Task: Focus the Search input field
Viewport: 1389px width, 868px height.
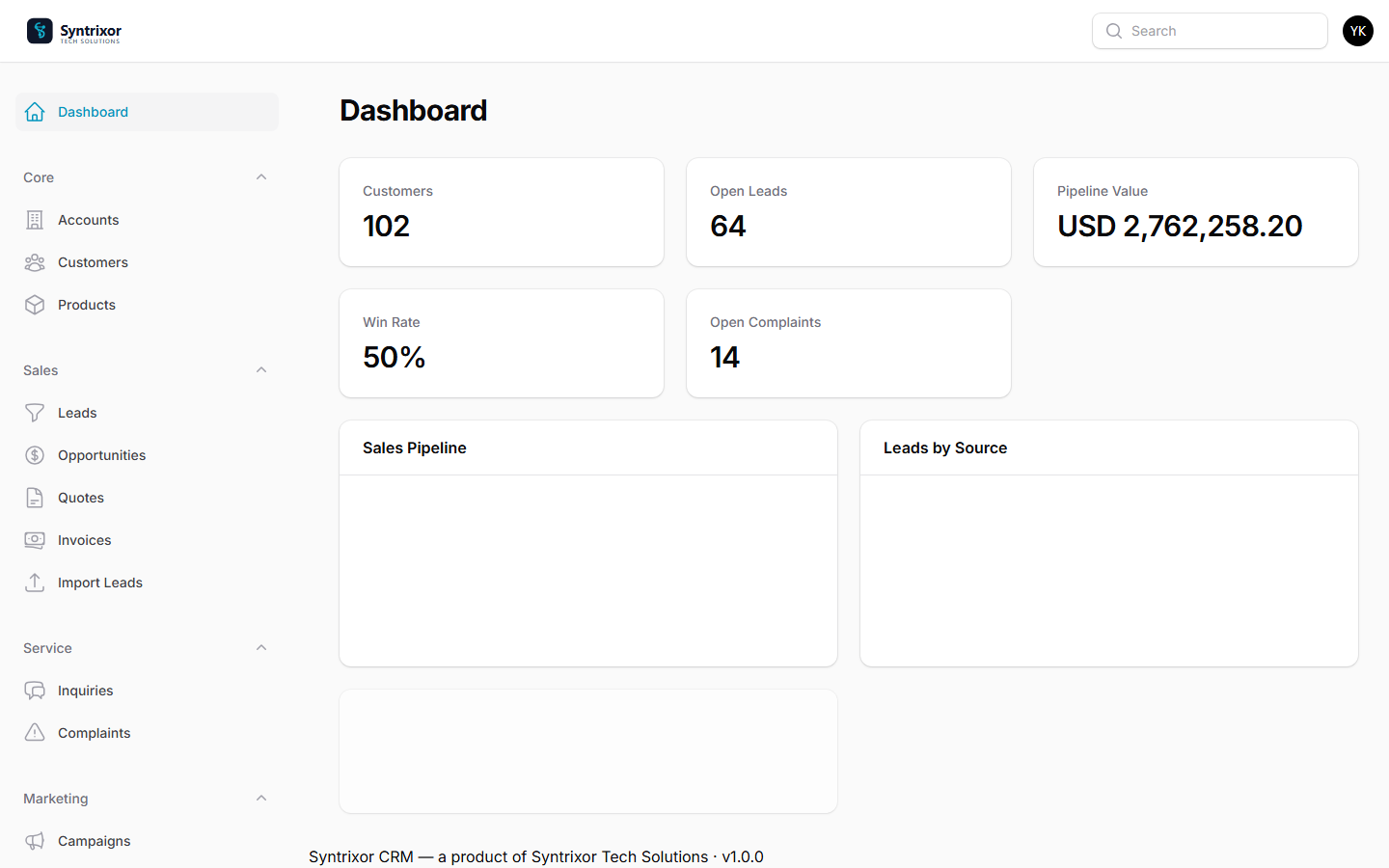Action: (x=1210, y=31)
